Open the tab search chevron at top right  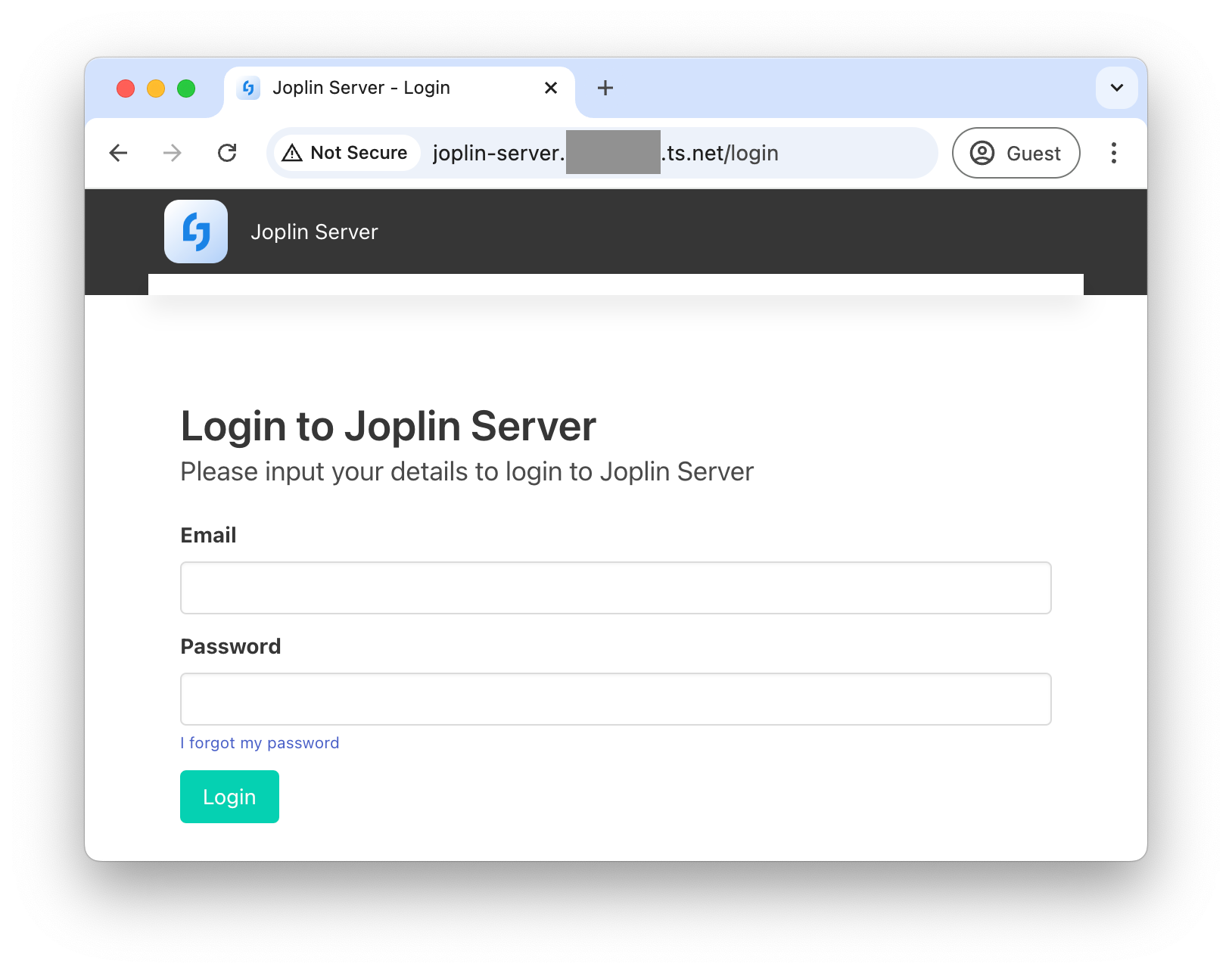click(x=1116, y=88)
